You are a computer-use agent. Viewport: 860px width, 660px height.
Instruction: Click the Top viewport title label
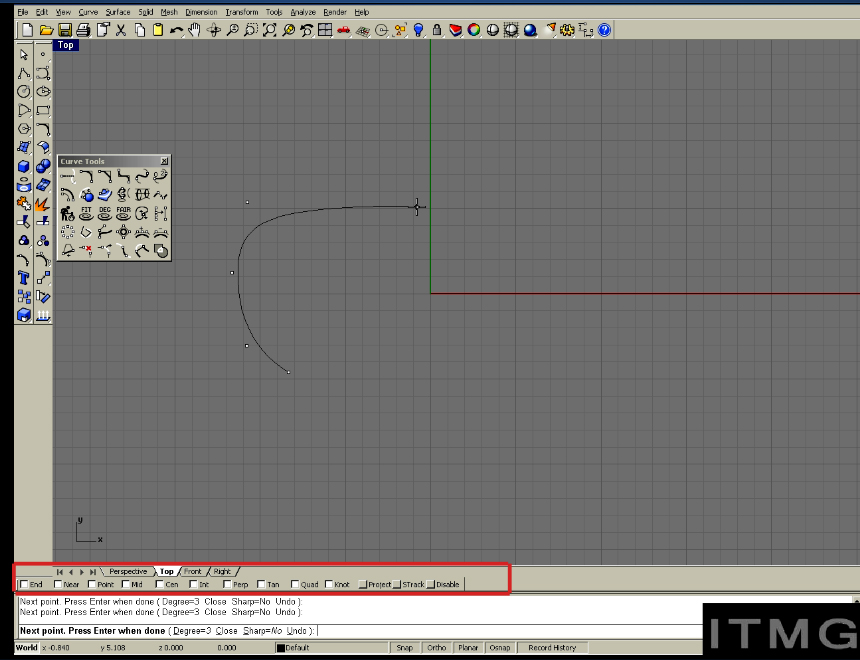[66, 45]
